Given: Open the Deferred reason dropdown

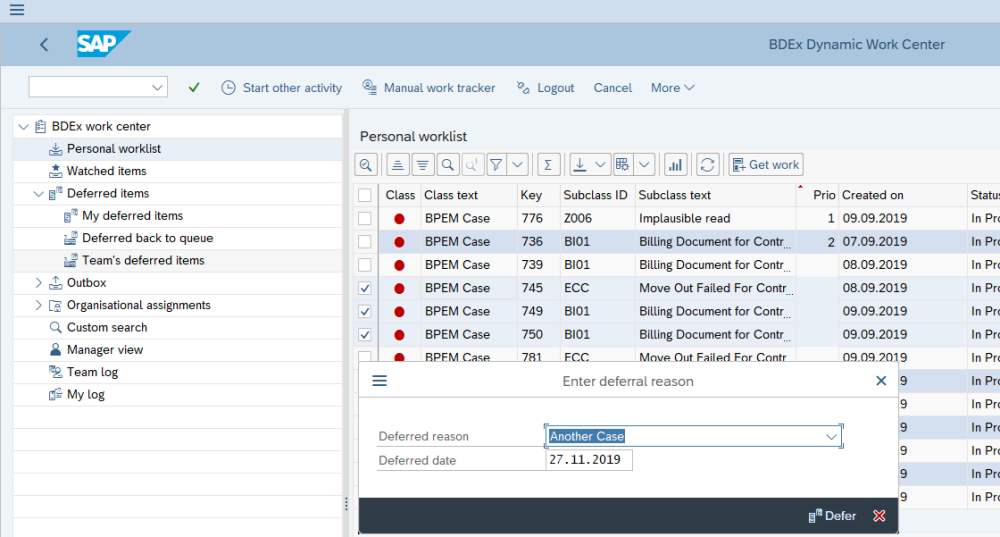Looking at the screenshot, I should tap(831, 437).
